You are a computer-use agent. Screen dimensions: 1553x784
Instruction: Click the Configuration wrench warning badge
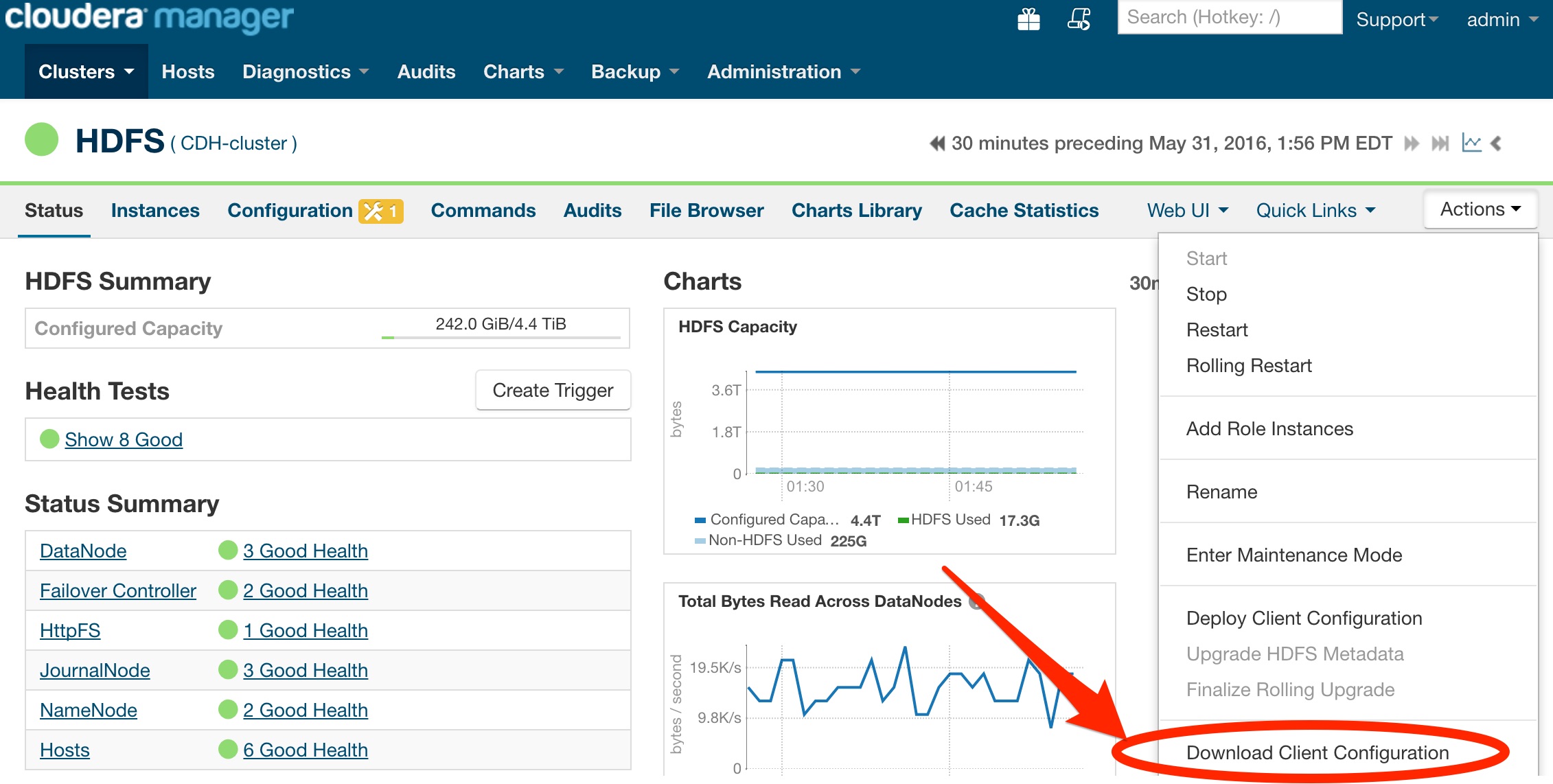point(380,211)
